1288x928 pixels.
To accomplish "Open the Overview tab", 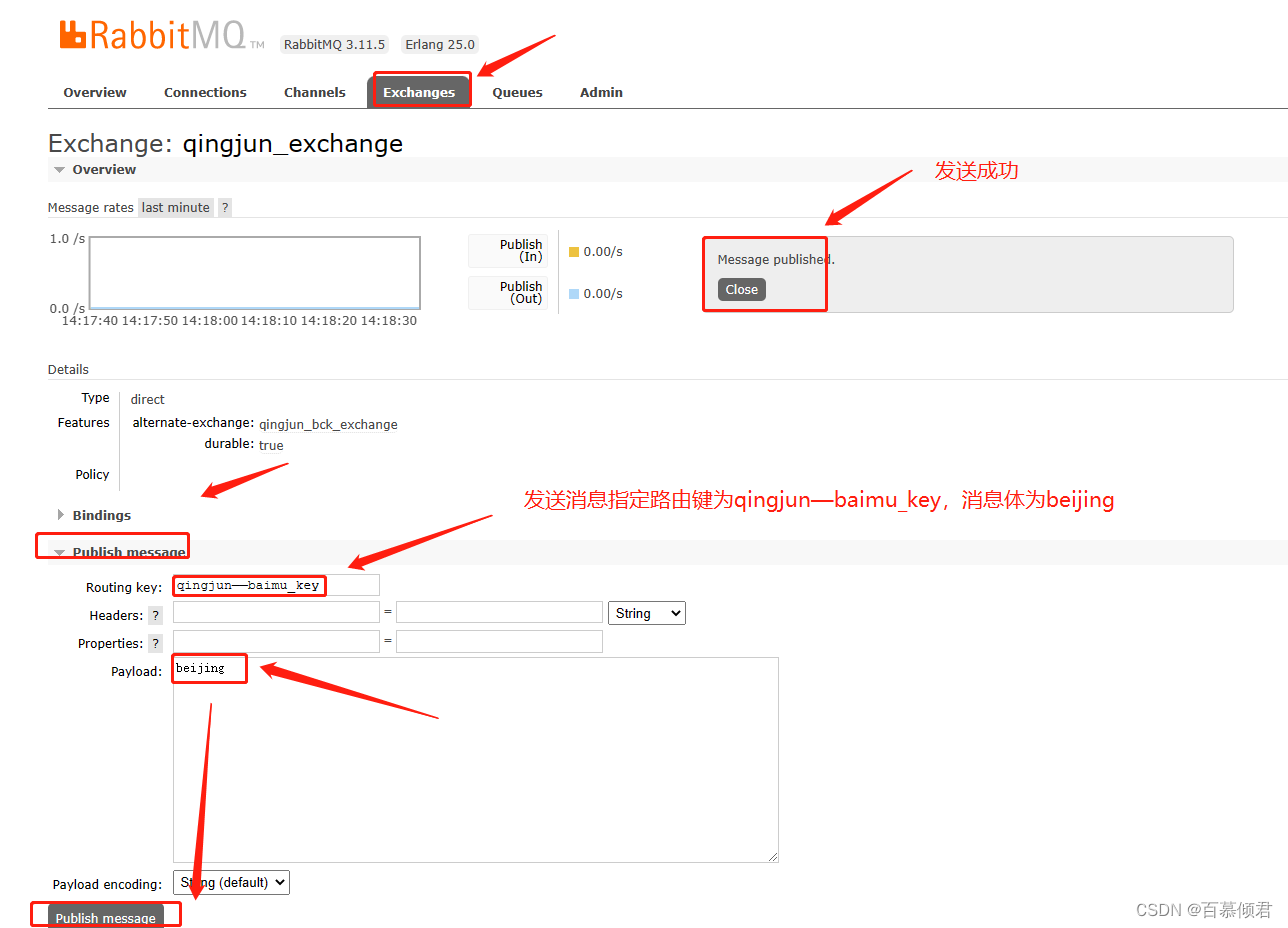I will pos(95,92).
